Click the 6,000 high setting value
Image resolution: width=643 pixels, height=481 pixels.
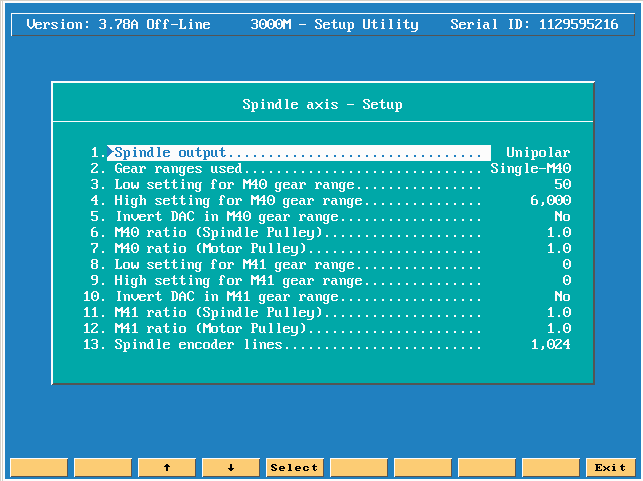click(x=551, y=201)
